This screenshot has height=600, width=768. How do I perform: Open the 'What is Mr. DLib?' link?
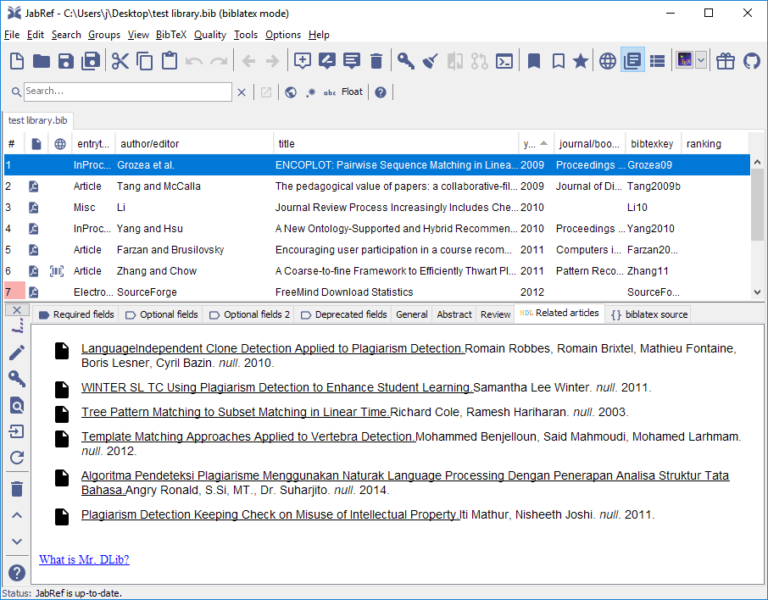tap(84, 559)
